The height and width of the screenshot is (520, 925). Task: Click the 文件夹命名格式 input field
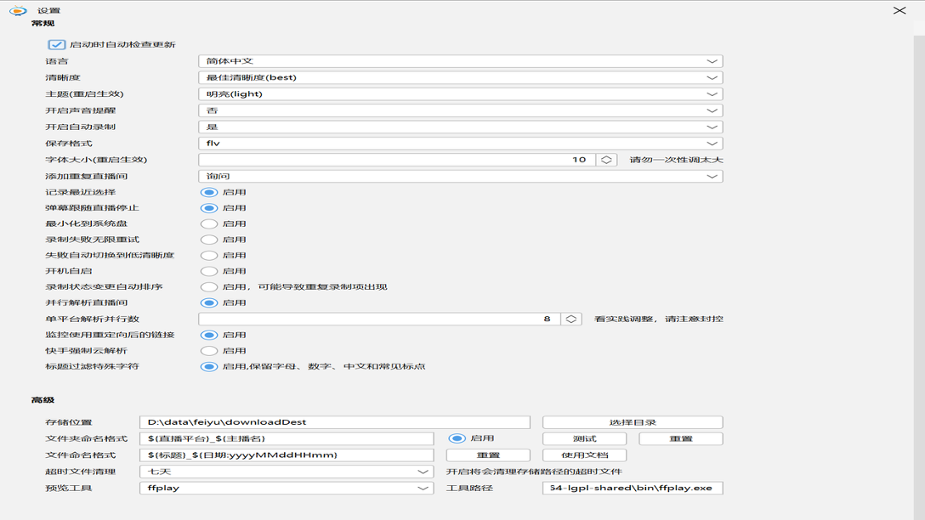point(286,439)
